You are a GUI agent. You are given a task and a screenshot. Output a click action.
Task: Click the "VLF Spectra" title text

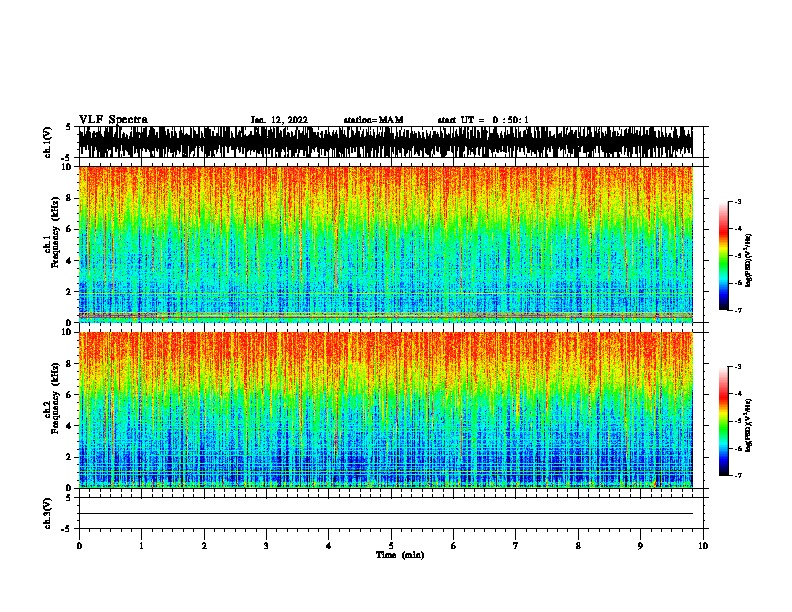tap(113, 120)
